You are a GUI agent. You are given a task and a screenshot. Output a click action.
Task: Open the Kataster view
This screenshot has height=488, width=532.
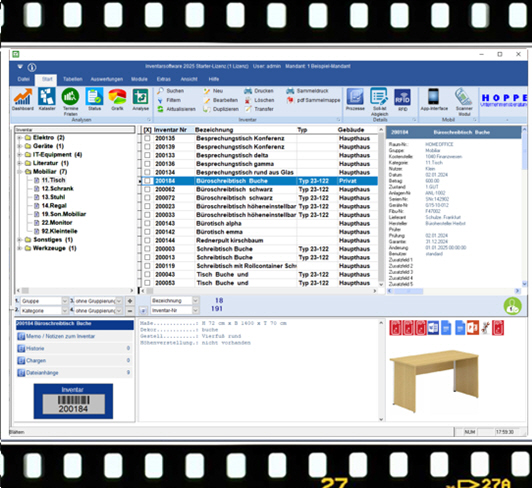point(47,99)
